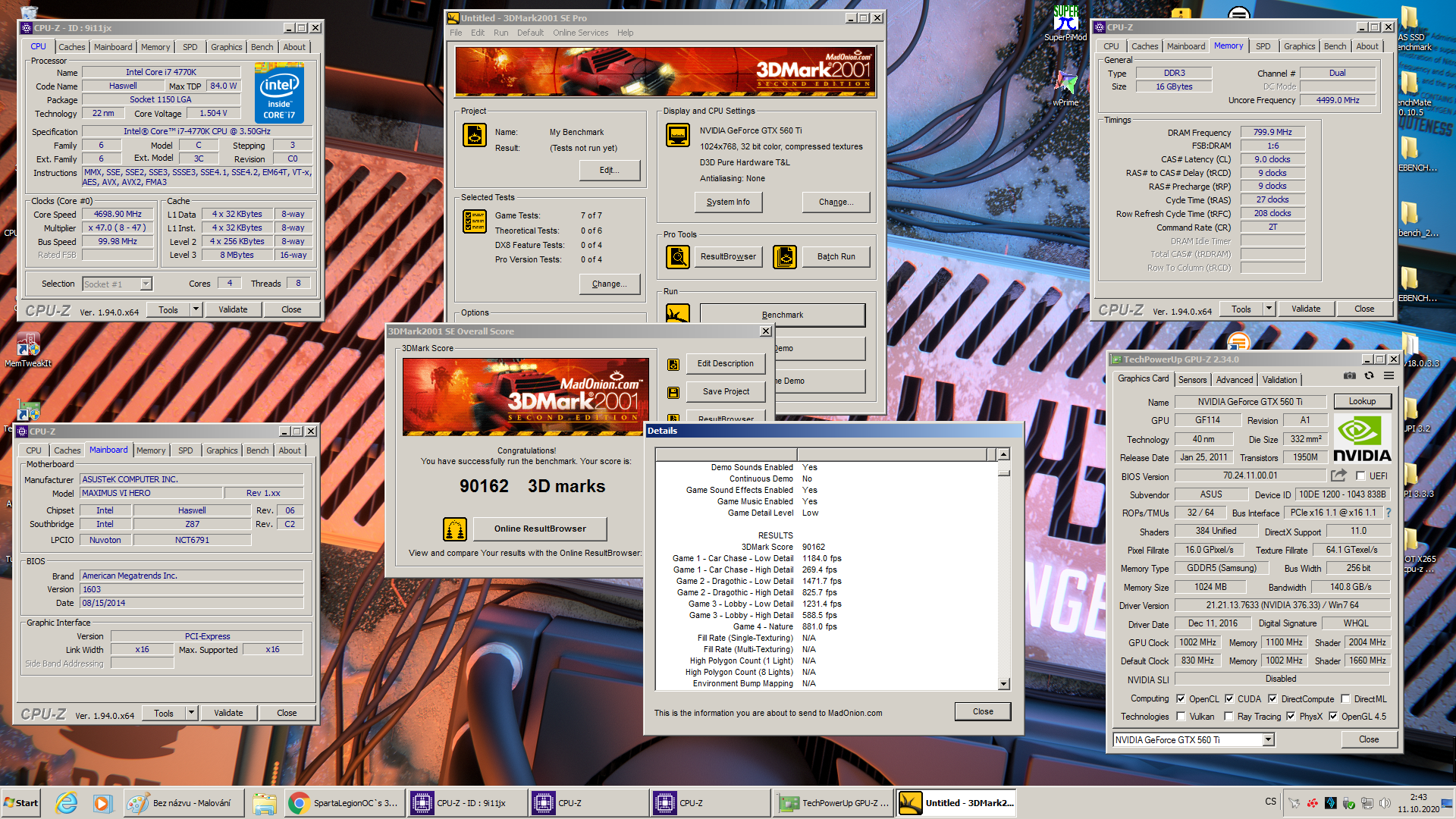Click the Details list scrollbar down arrow

click(x=1003, y=683)
